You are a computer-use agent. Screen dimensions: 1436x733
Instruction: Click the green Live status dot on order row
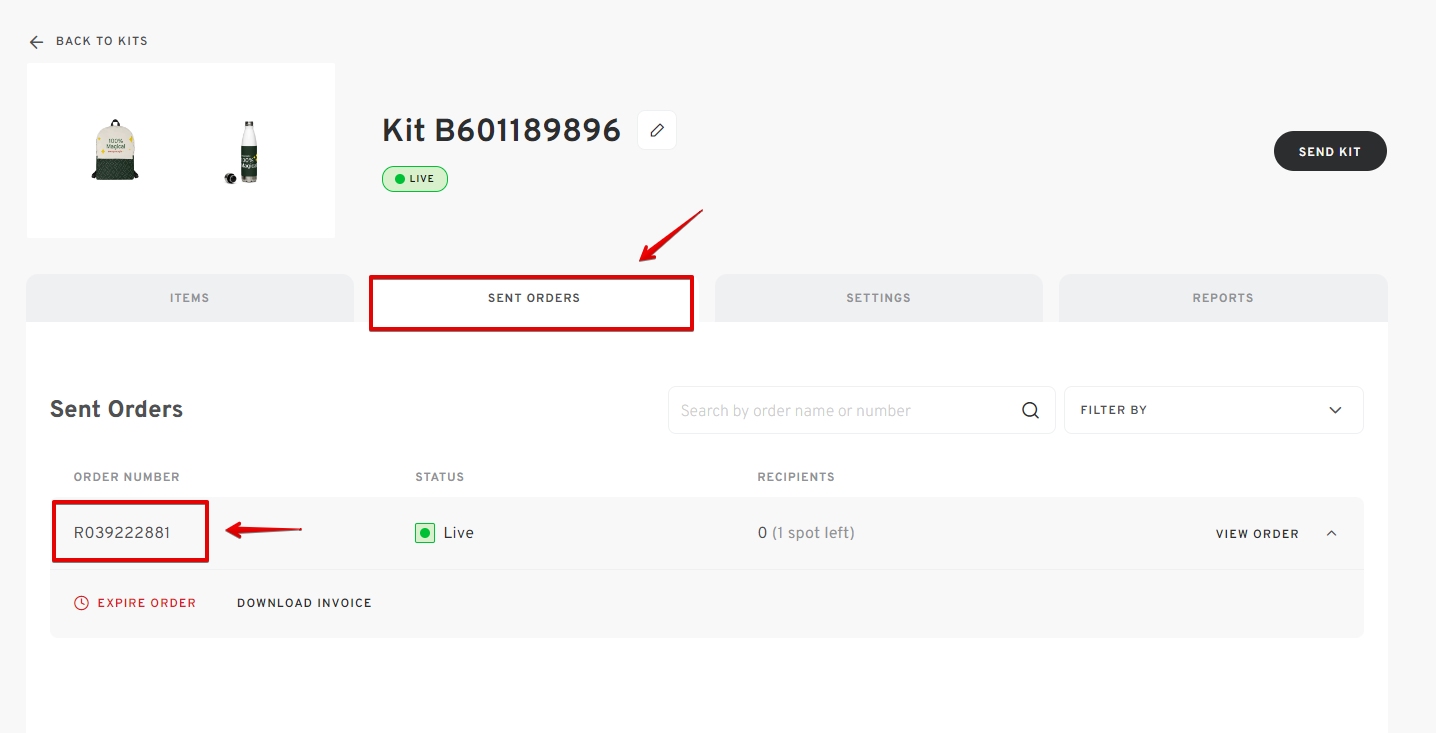(424, 532)
